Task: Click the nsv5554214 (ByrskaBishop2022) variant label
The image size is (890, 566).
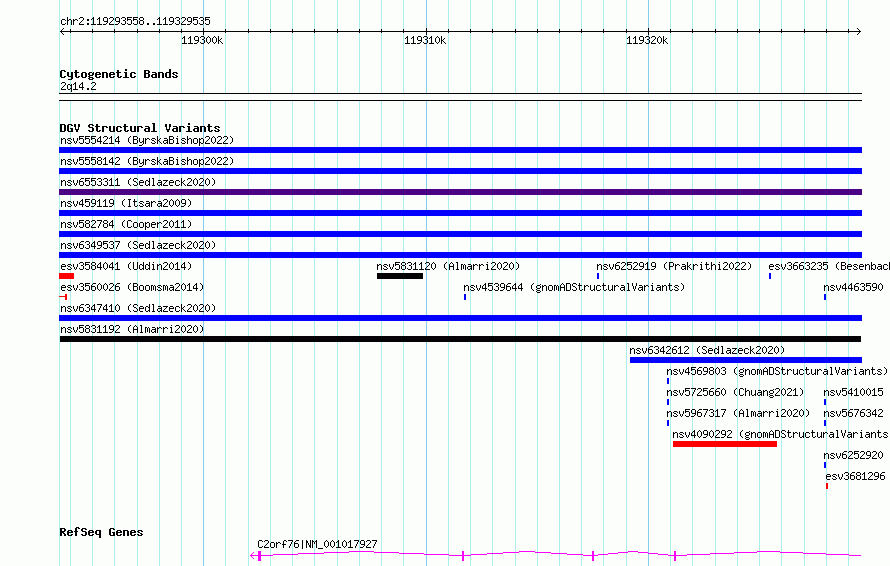Action: click(x=147, y=140)
